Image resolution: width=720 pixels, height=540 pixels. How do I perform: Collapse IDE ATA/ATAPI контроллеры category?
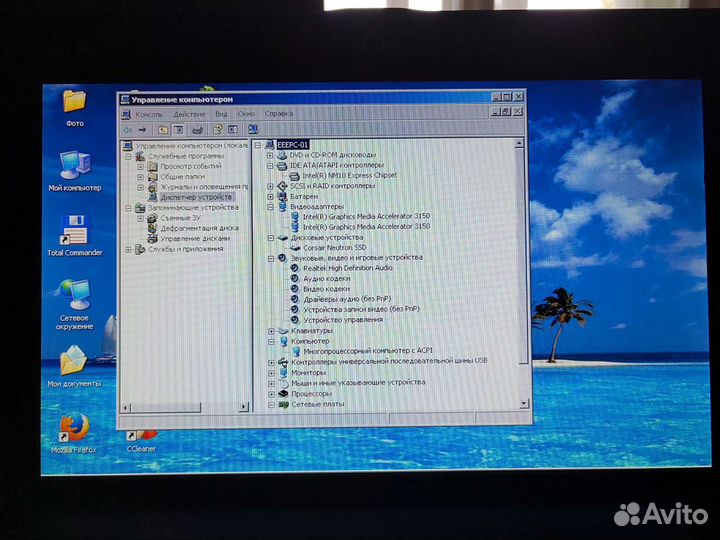coord(270,166)
